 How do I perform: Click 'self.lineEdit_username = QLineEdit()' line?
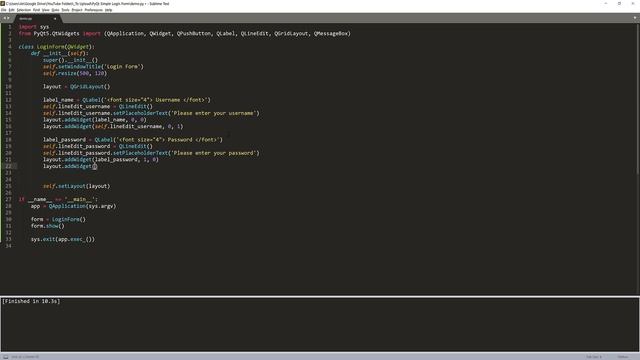(x=98, y=107)
